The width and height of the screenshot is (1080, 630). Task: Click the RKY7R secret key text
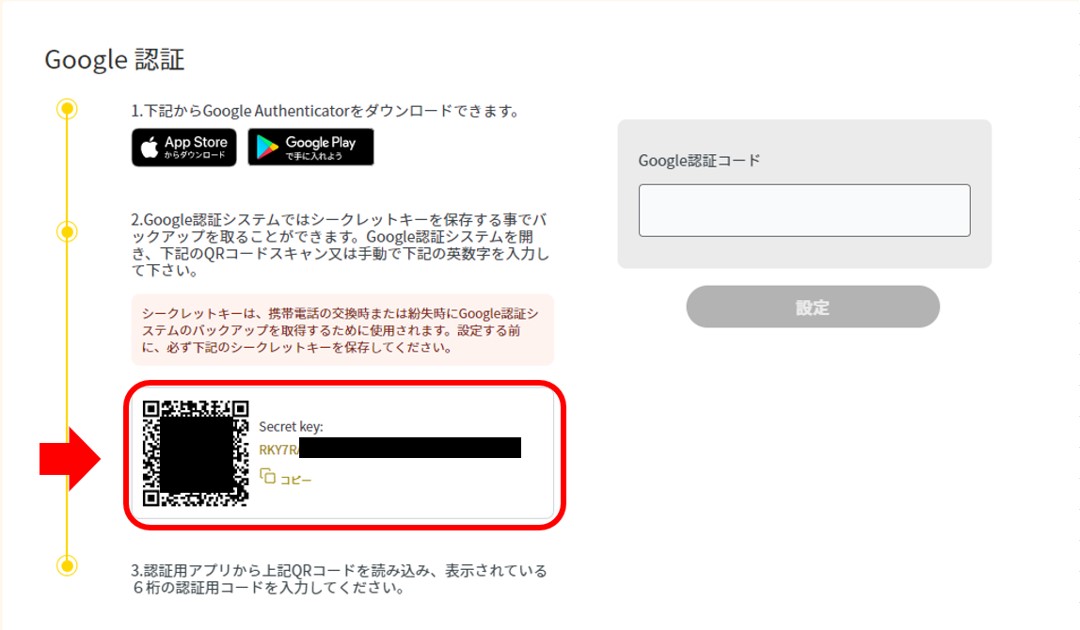(x=279, y=450)
